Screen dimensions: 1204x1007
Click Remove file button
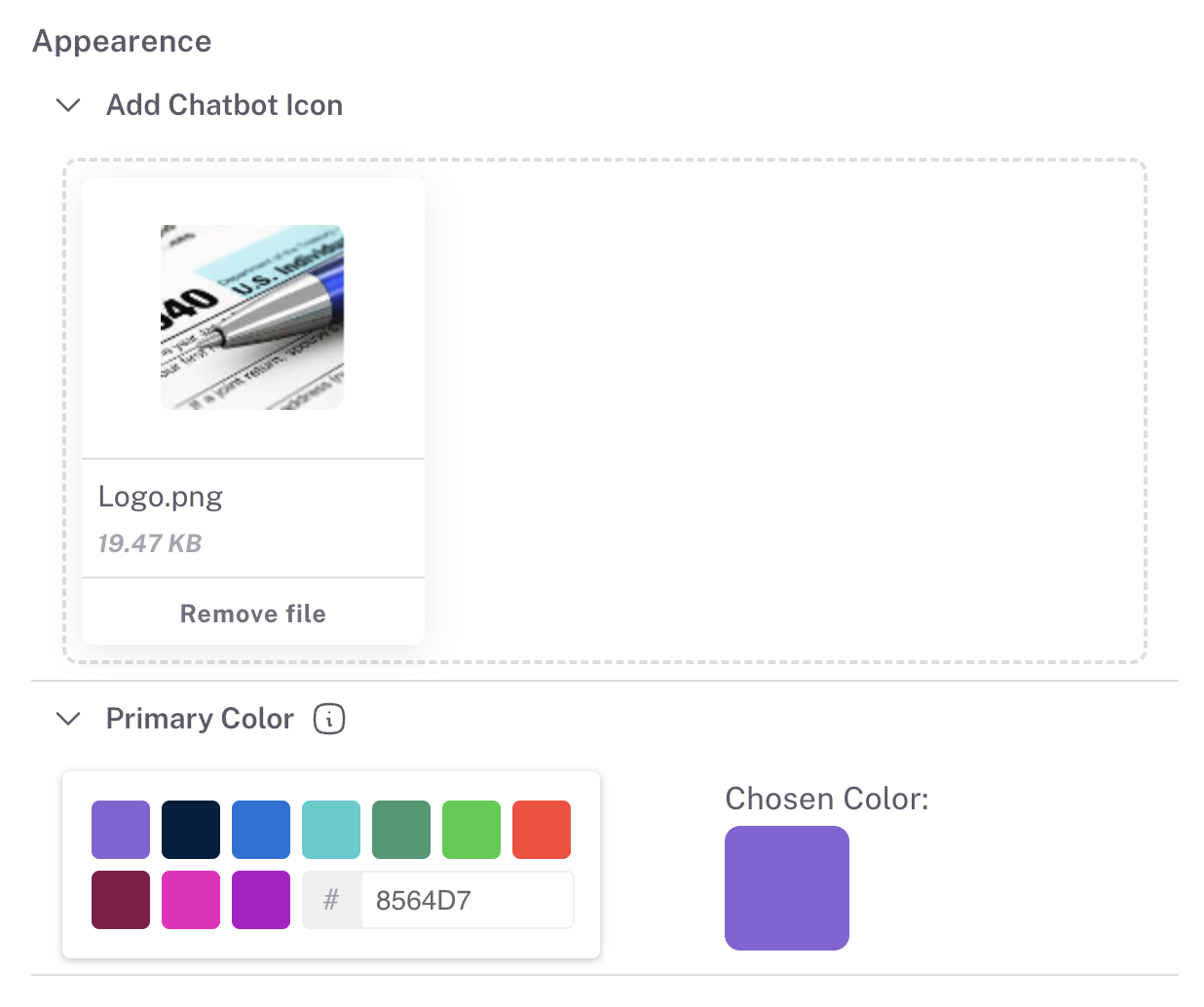pyautogui.click(x=253, y=614)
